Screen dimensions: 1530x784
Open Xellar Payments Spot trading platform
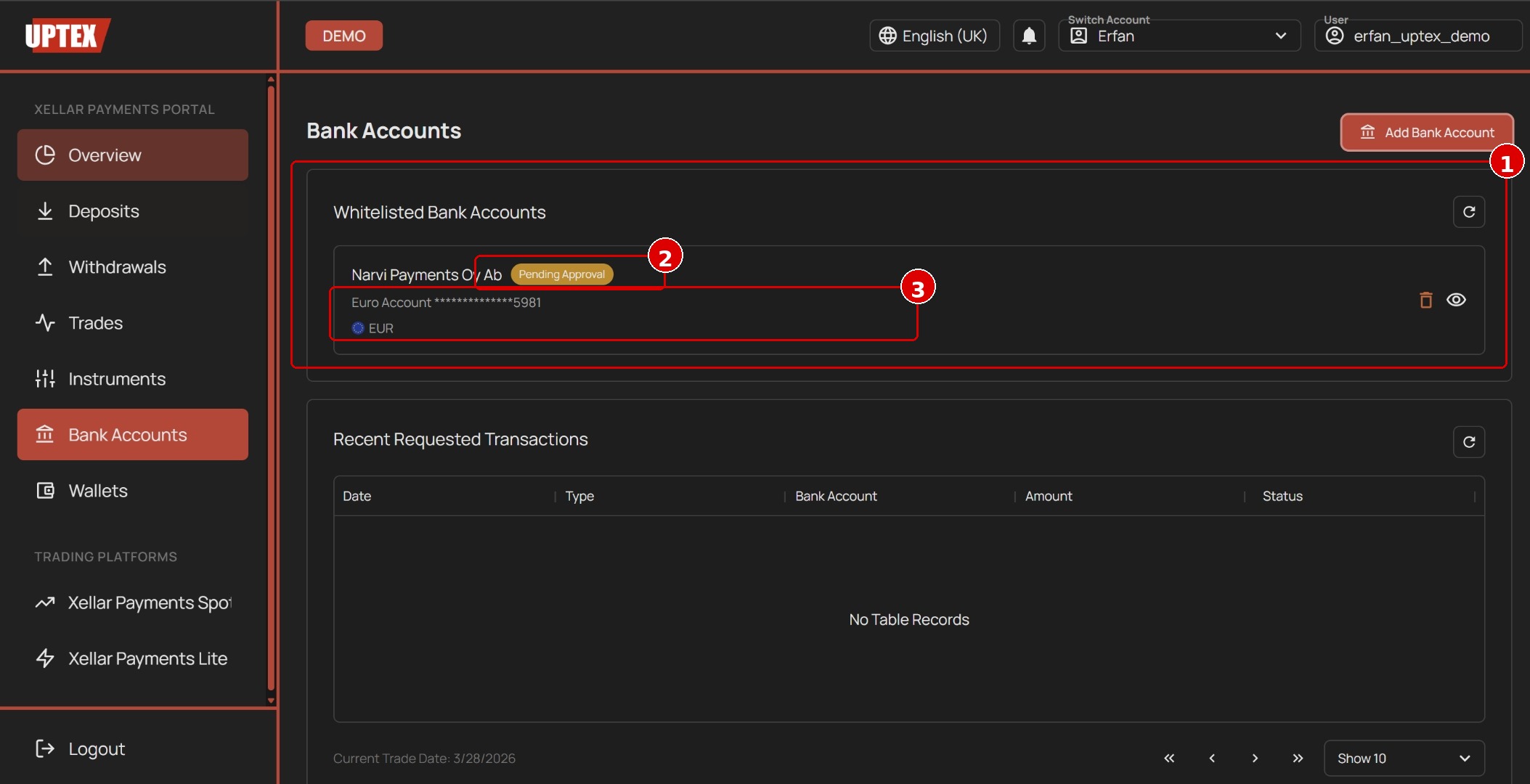tap(133, 603)
